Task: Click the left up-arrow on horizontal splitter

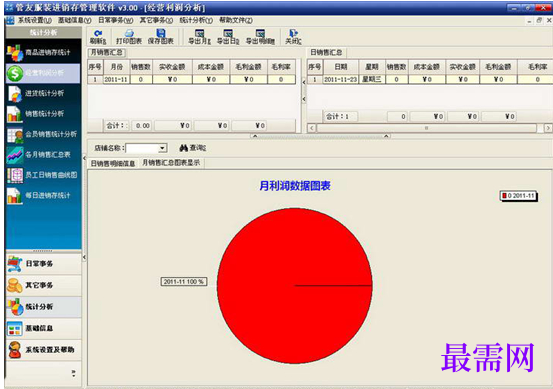Action: pyautogui.click(x=255, y=136)
